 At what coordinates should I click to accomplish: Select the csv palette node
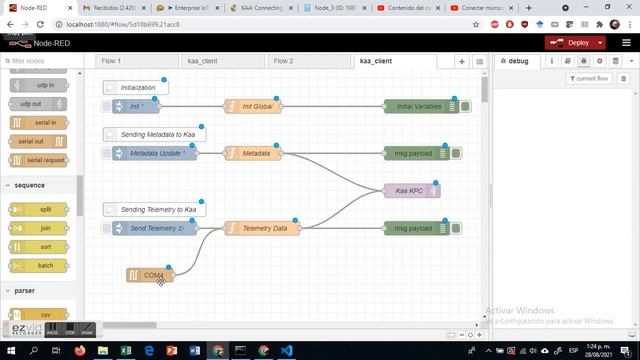(38, 314)
